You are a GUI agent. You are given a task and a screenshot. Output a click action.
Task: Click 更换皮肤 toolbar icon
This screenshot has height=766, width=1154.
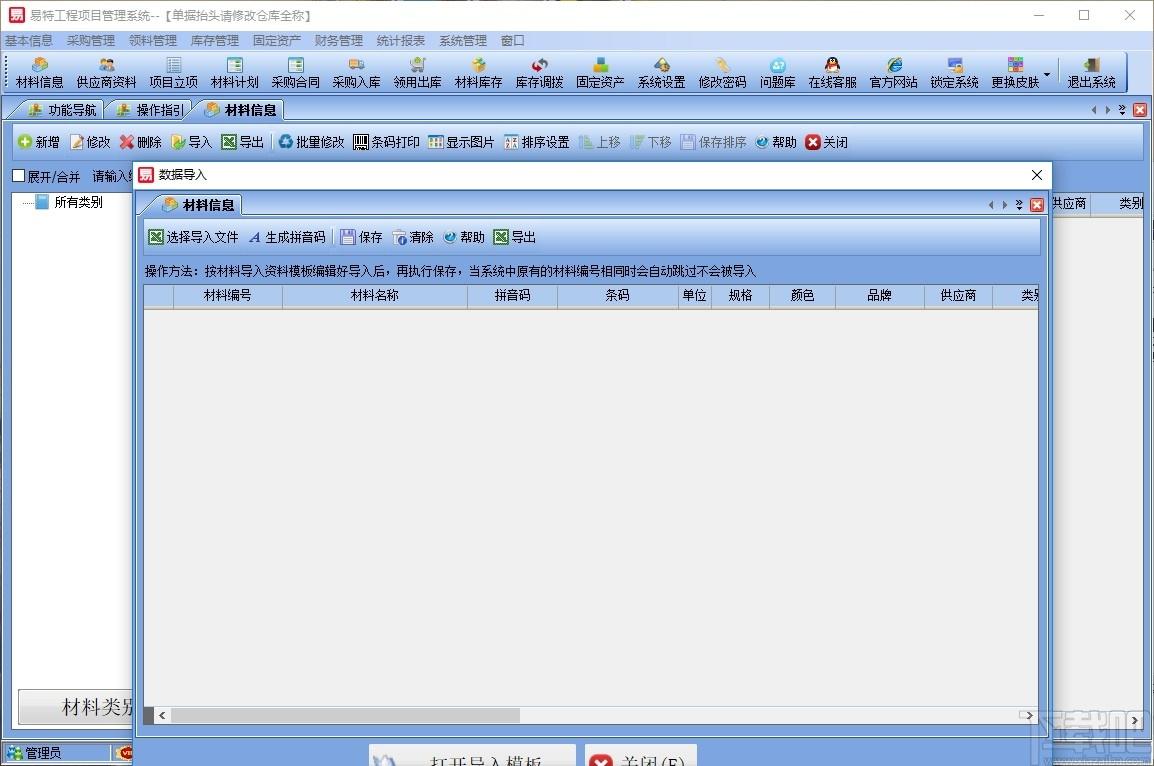1016,73
